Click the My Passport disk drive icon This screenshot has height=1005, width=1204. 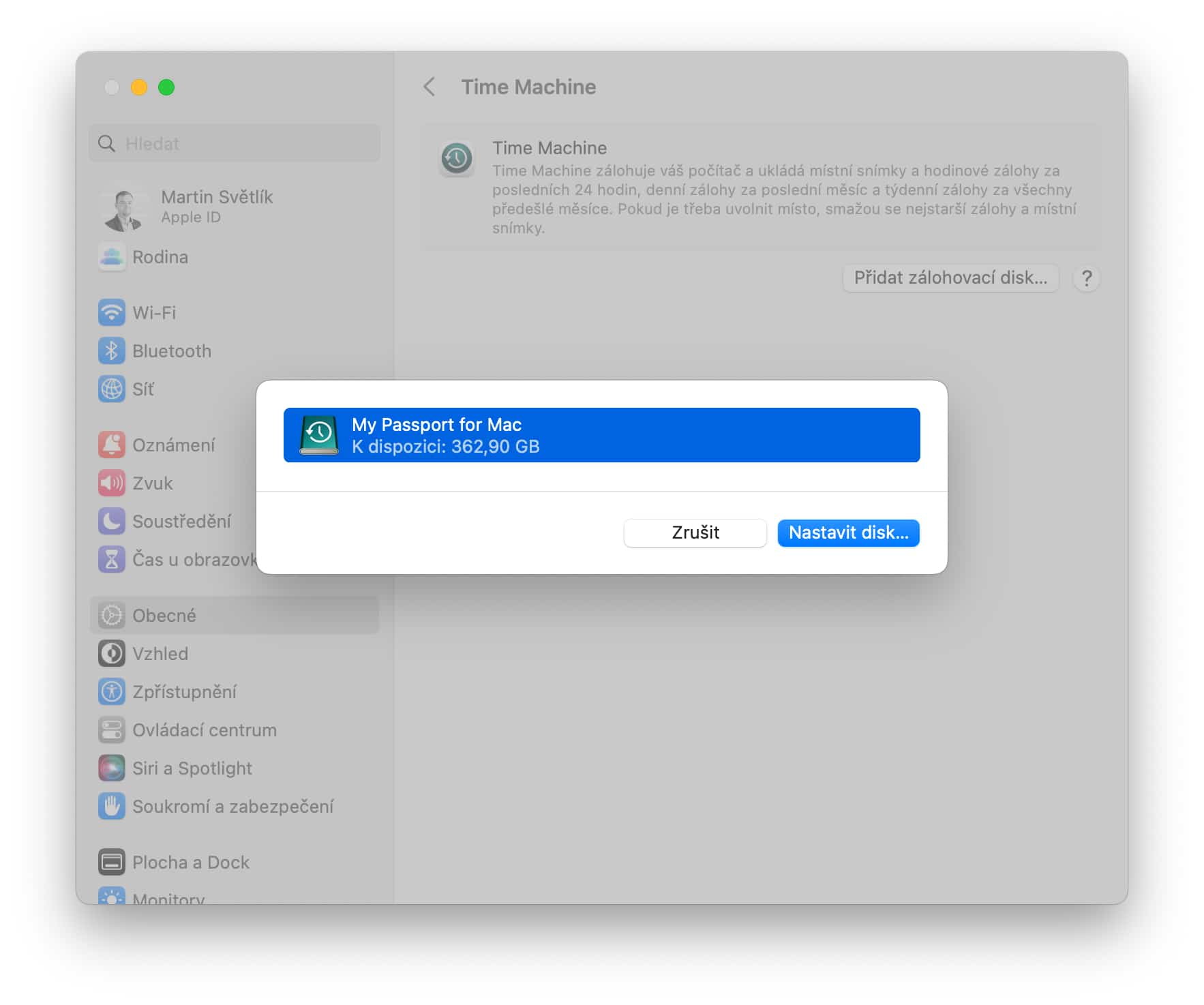[x=318, y=435]
